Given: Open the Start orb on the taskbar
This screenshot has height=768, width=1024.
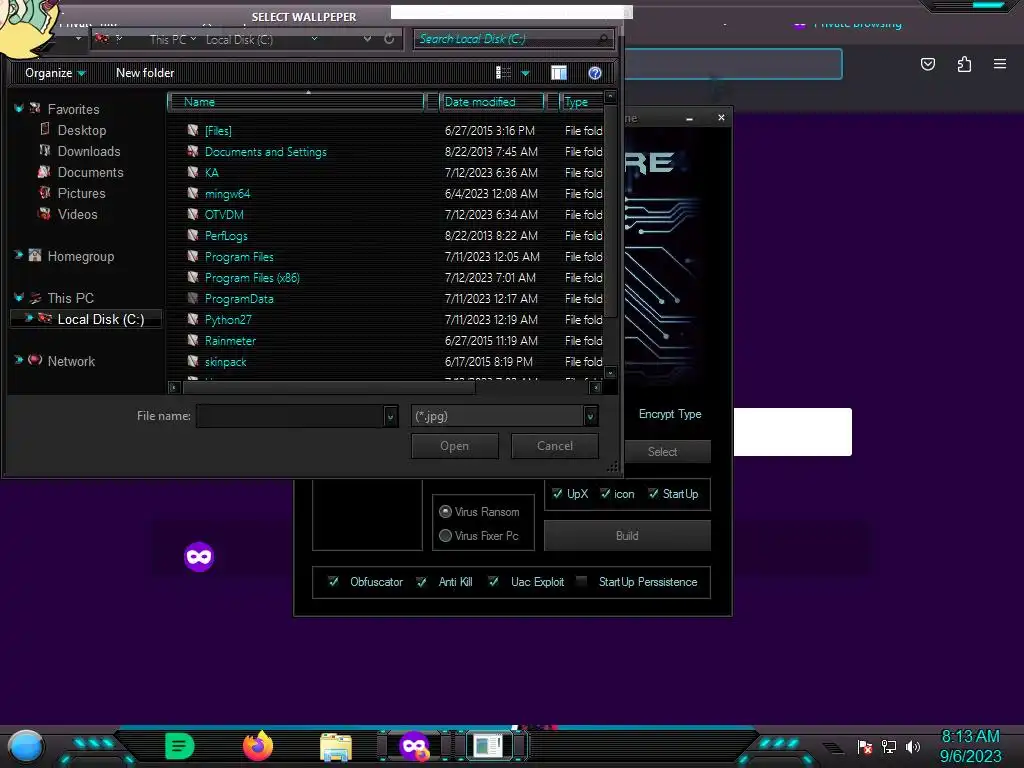Looking at the screenshot, I should click(26, 747).
